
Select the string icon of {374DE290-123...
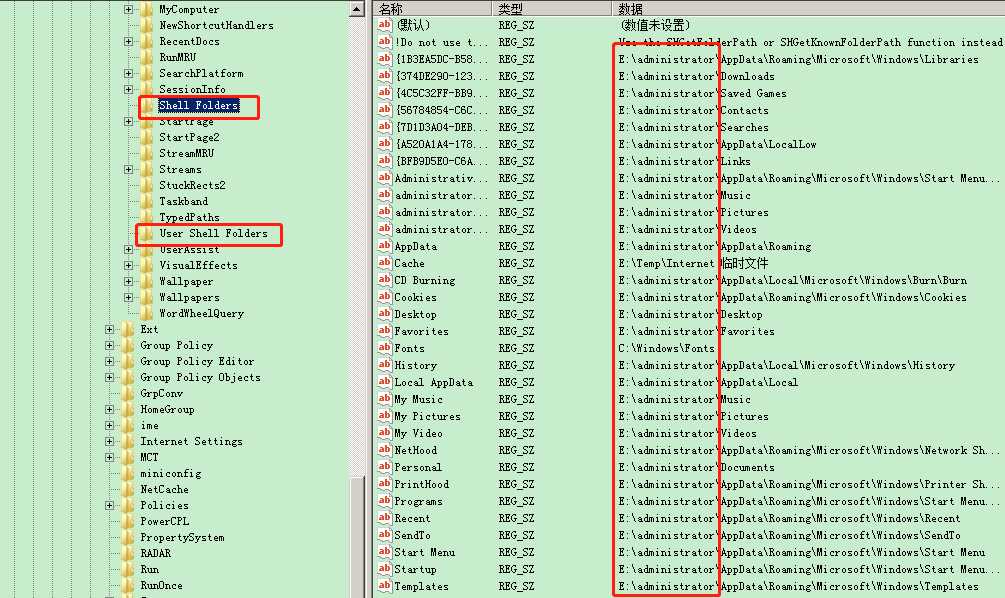(385, 76)
